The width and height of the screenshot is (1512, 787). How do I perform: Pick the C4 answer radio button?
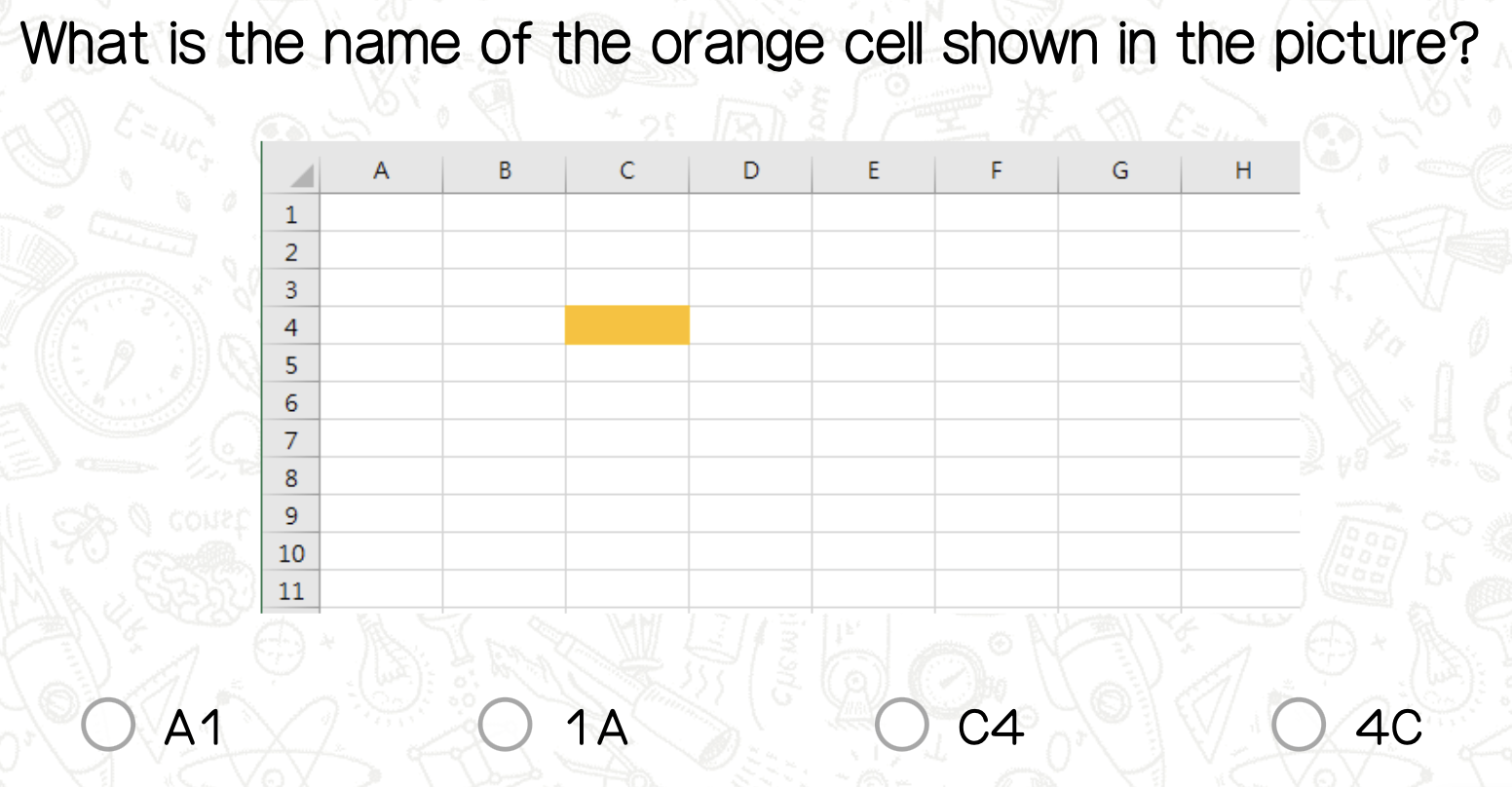click(x=901, y=727)
